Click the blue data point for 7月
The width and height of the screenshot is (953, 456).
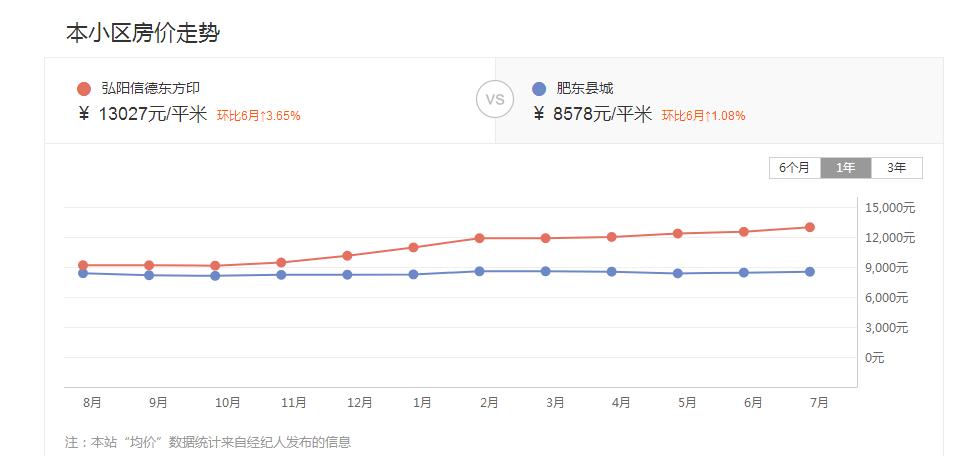(810, 272)
